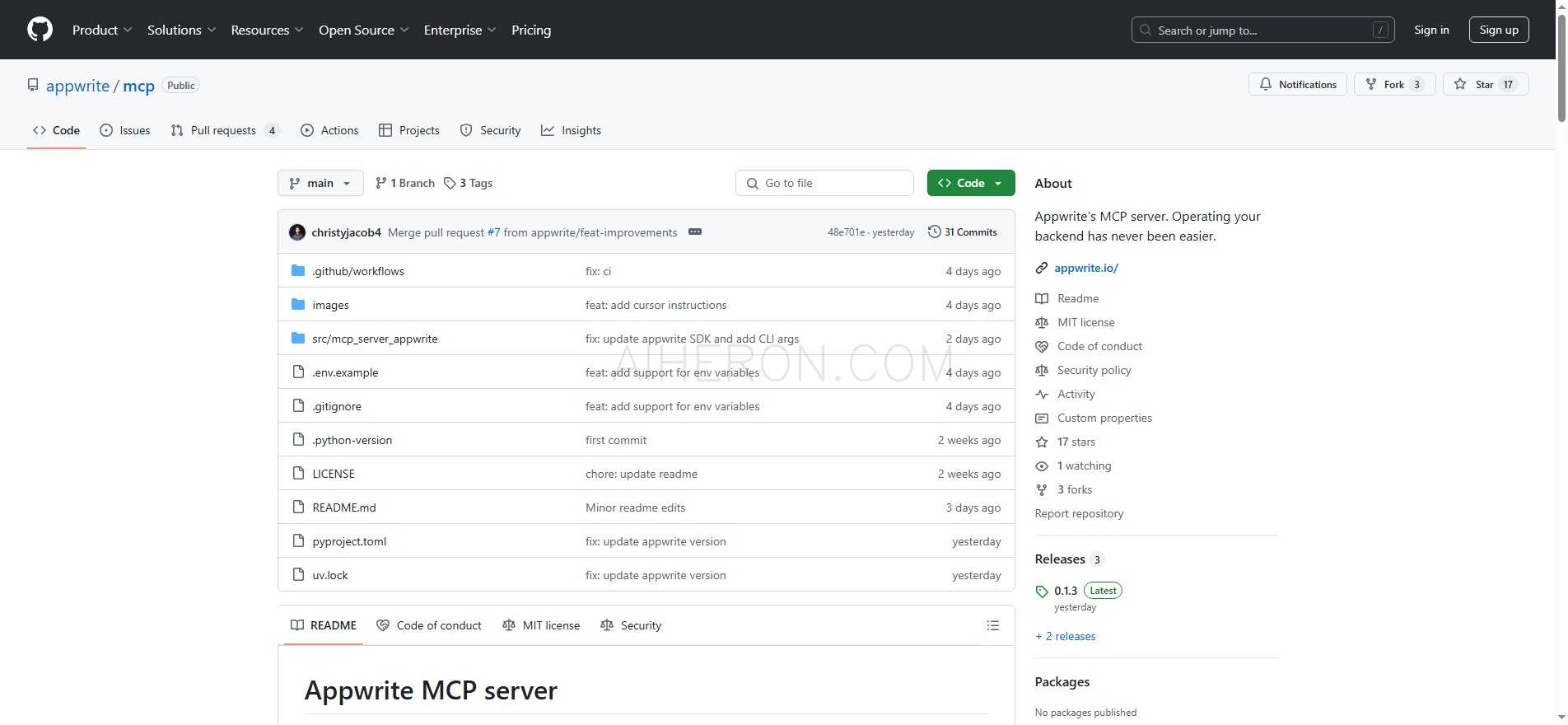1568x725 pixels.
Task: Select the Code of conduct readme tab
Action: (x=429, y=625)
